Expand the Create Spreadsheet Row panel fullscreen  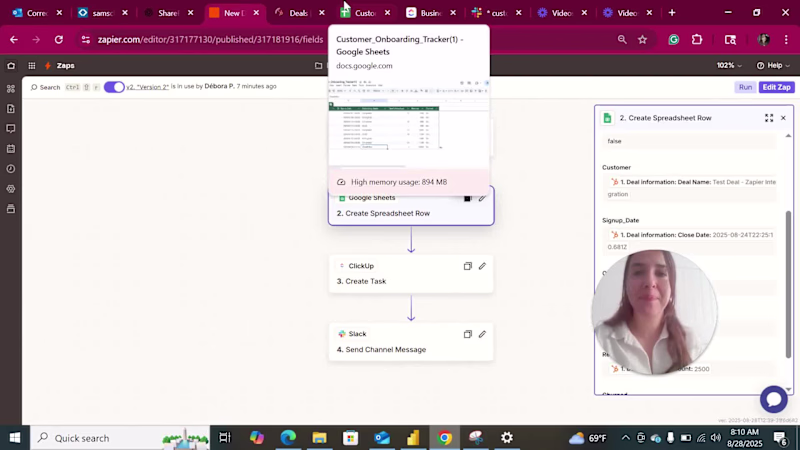769,118
